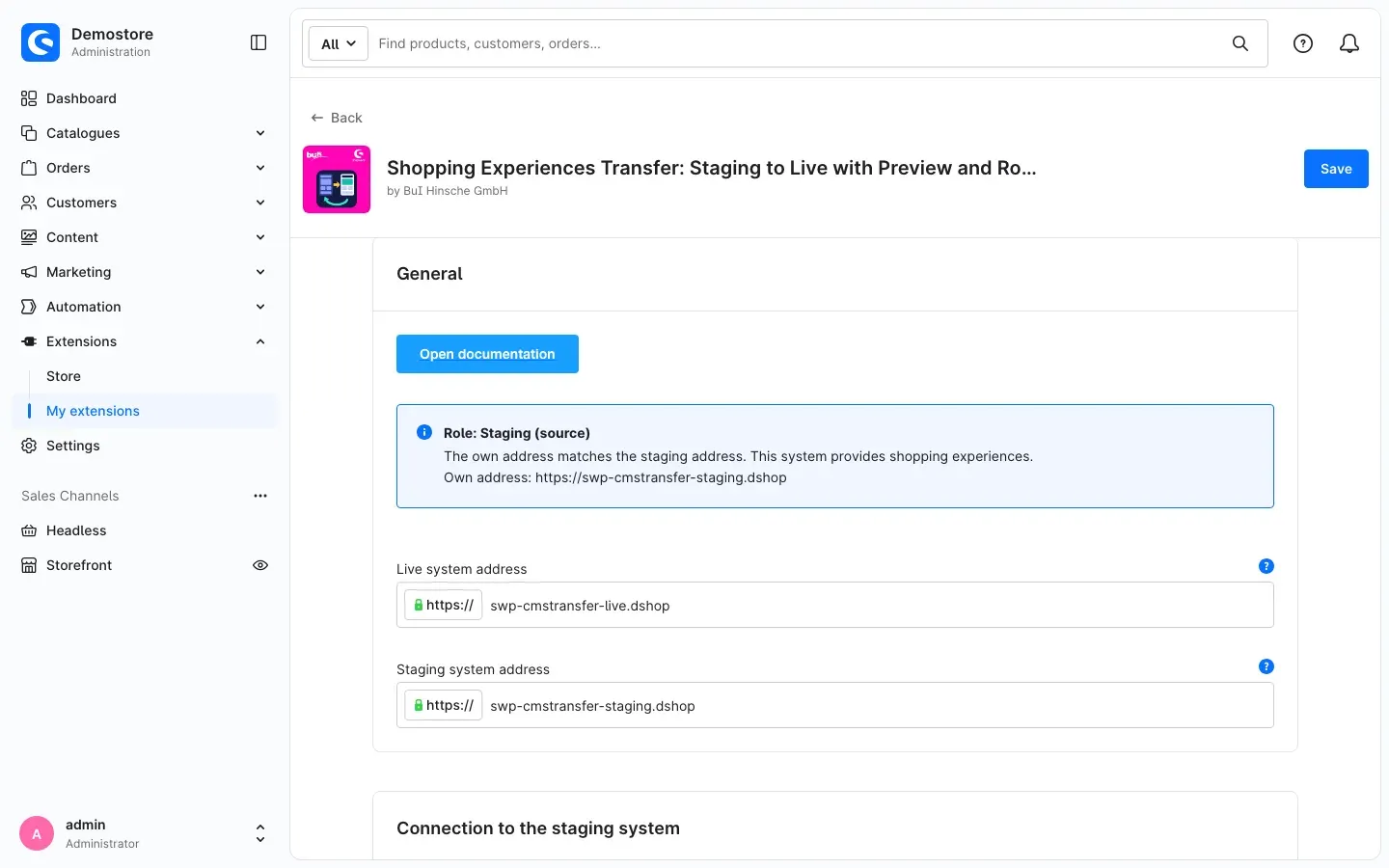The width and height of the screenshot is (1389, 868).
Task: Open the All search filter dropdown
Action: coord(339,43)
